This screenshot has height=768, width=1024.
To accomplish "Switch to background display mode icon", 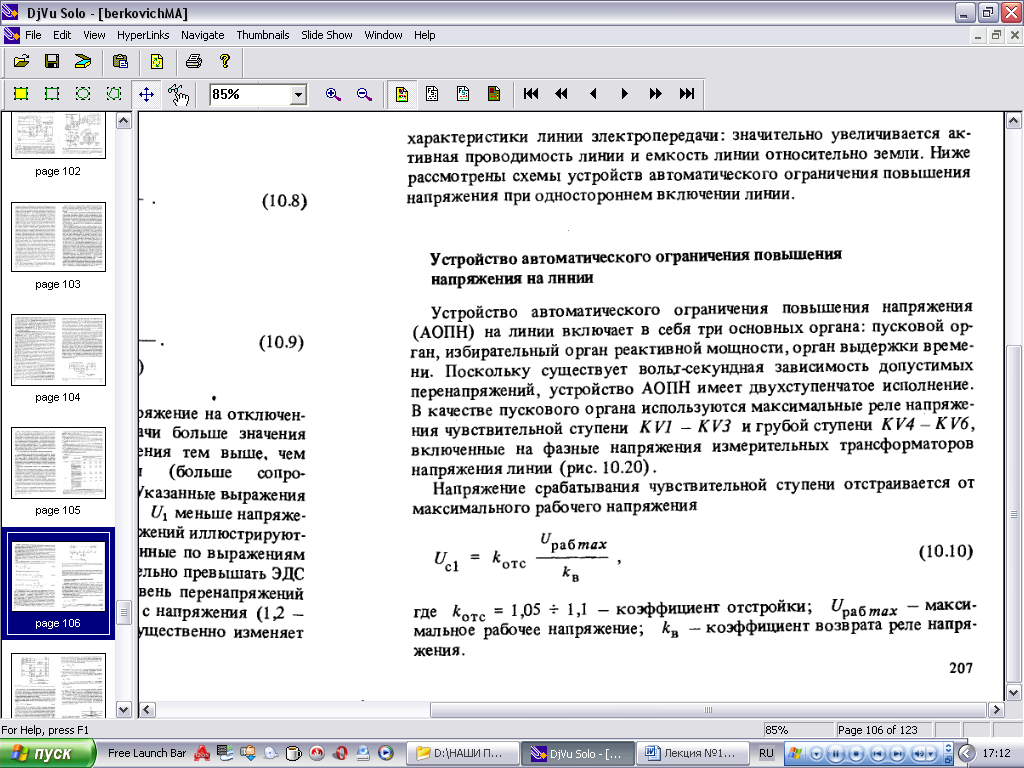I will (x=494, y=94).
